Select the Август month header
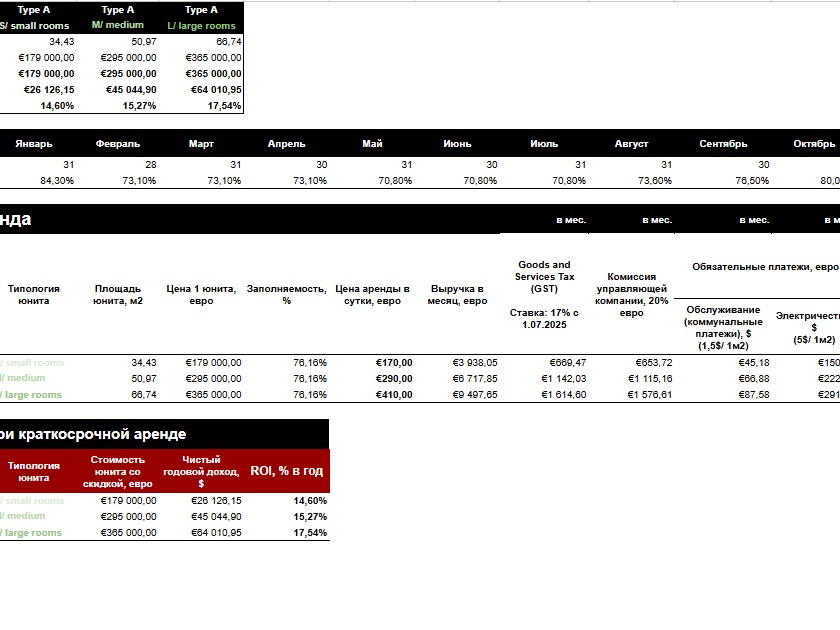 point(632,144)
